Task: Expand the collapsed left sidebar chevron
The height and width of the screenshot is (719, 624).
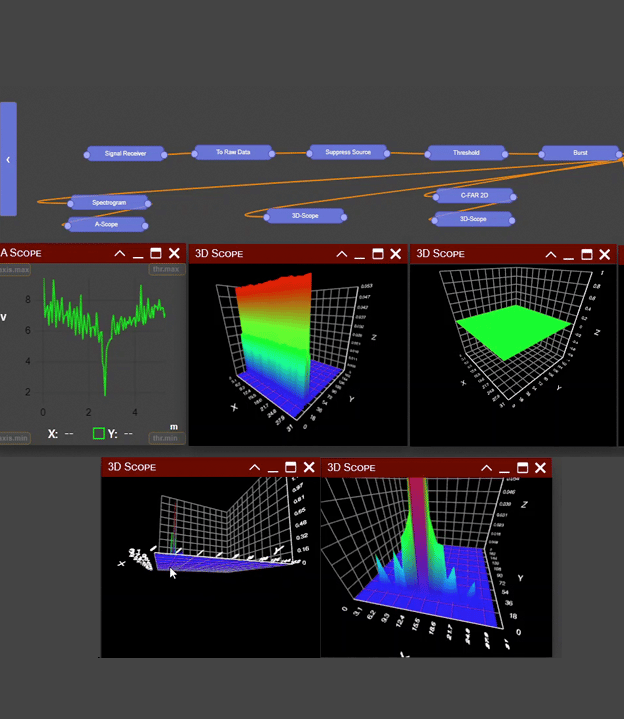Action: 8,159
